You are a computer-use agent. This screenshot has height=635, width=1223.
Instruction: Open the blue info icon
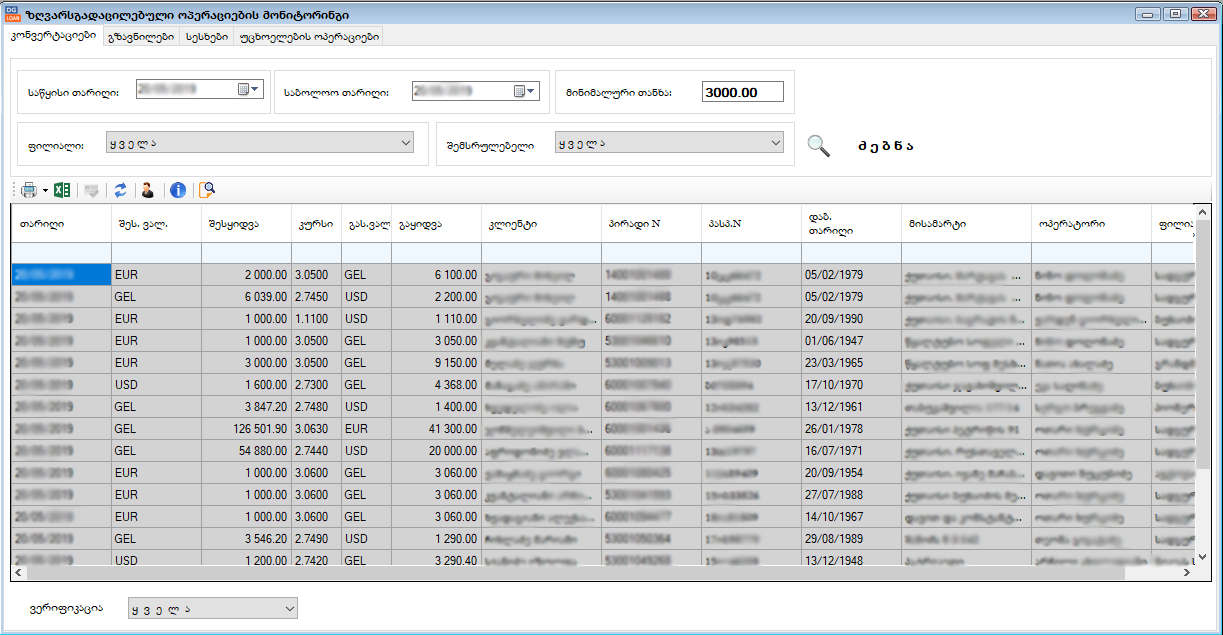(x=178, y=190)
